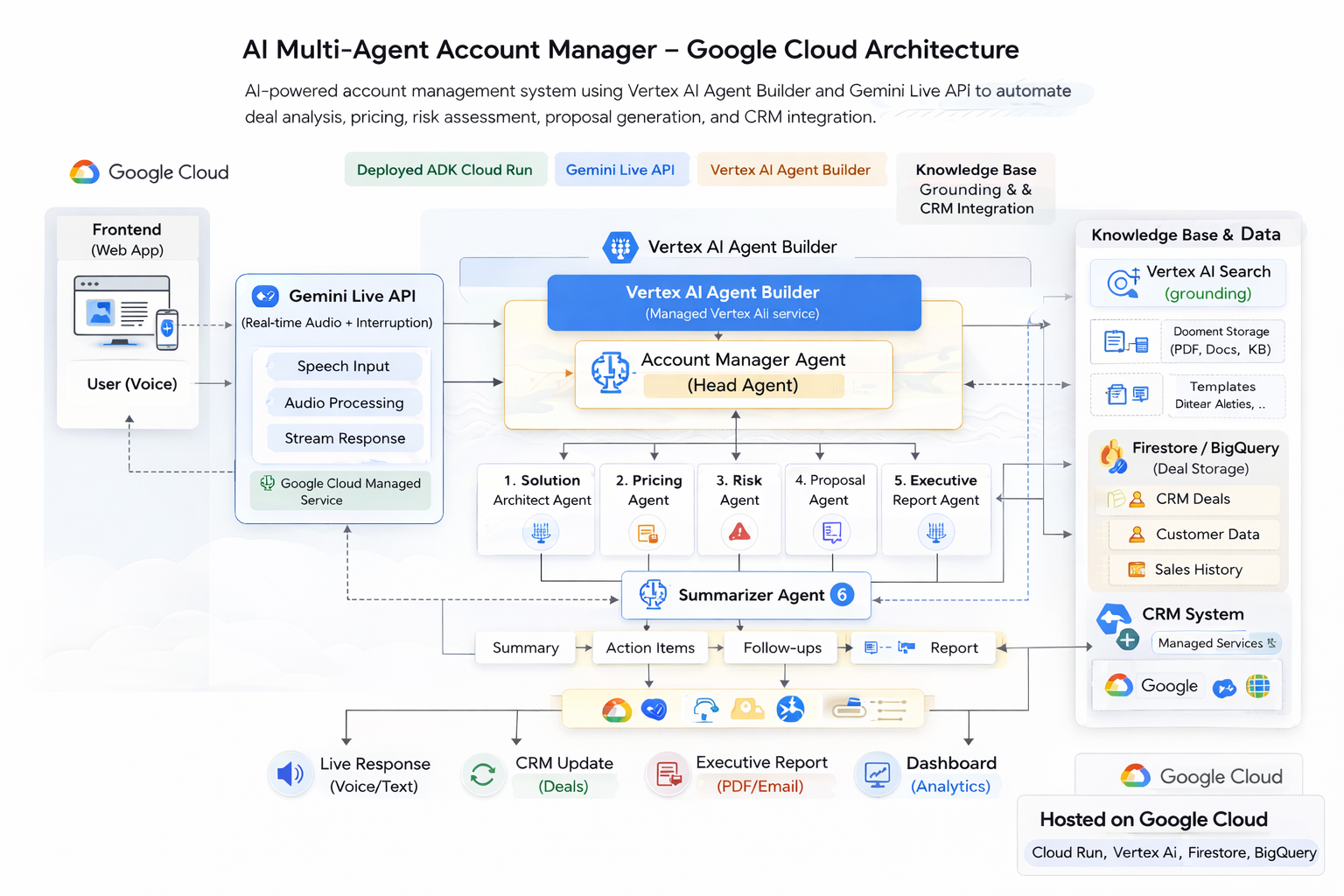Click the Google Cloud logo at top left

coord(85,172)
